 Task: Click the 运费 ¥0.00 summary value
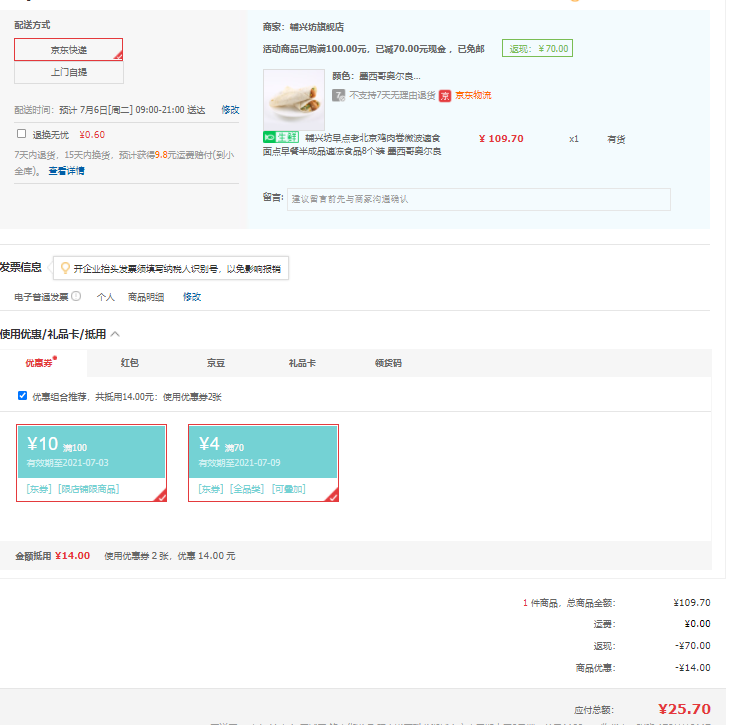click(x=697, y=624)
